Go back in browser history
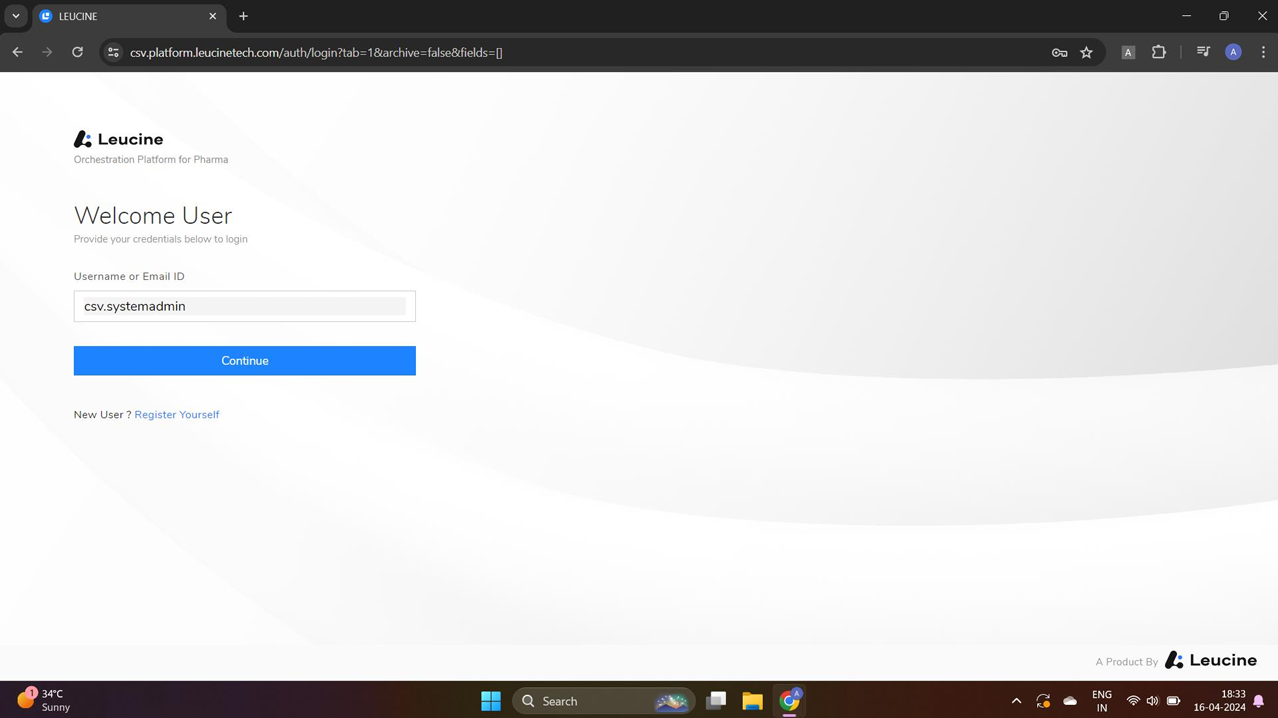1278x718 pixels. pyautogui.click(x=17, y=52)
